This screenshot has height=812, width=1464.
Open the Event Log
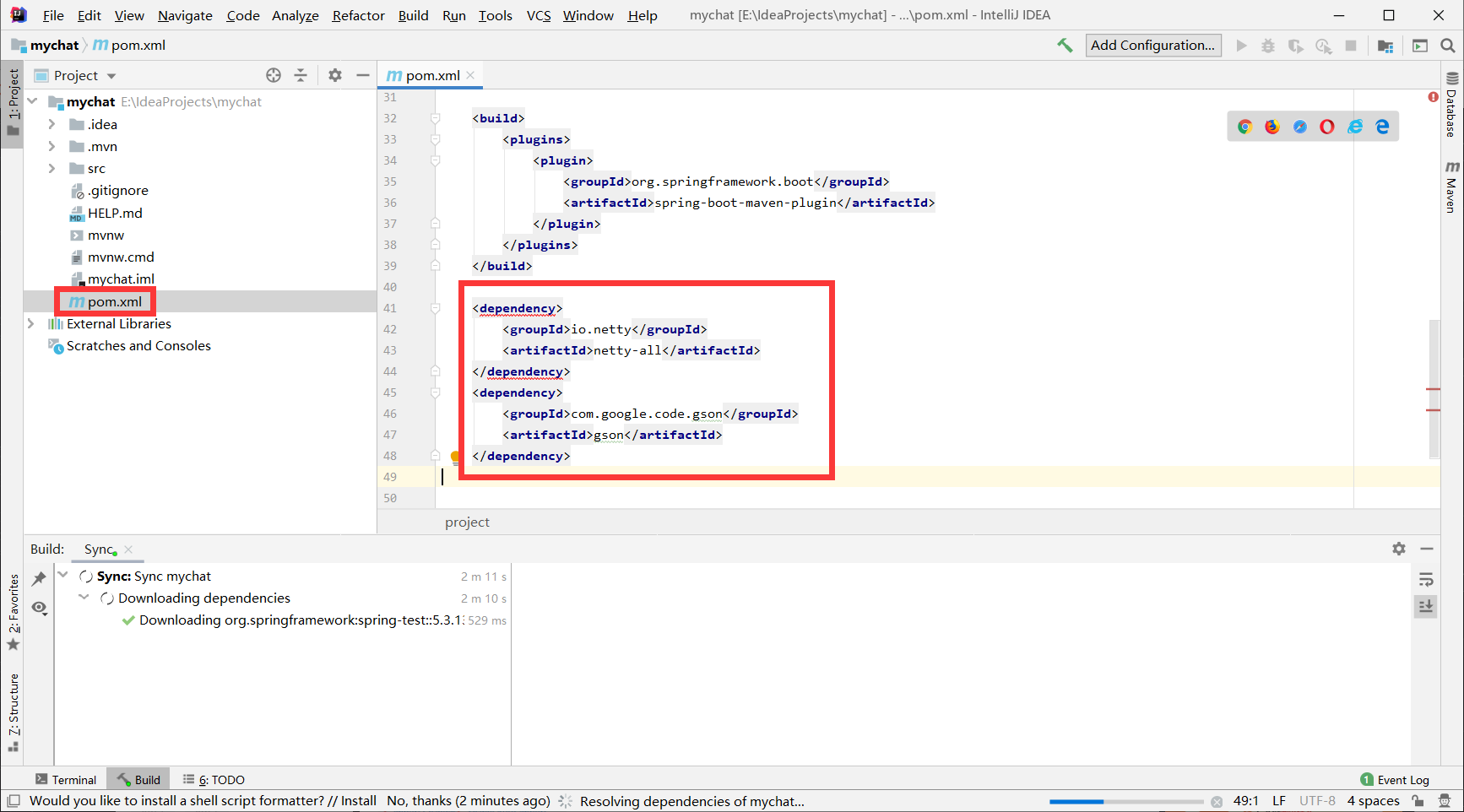click(1395, 780)
